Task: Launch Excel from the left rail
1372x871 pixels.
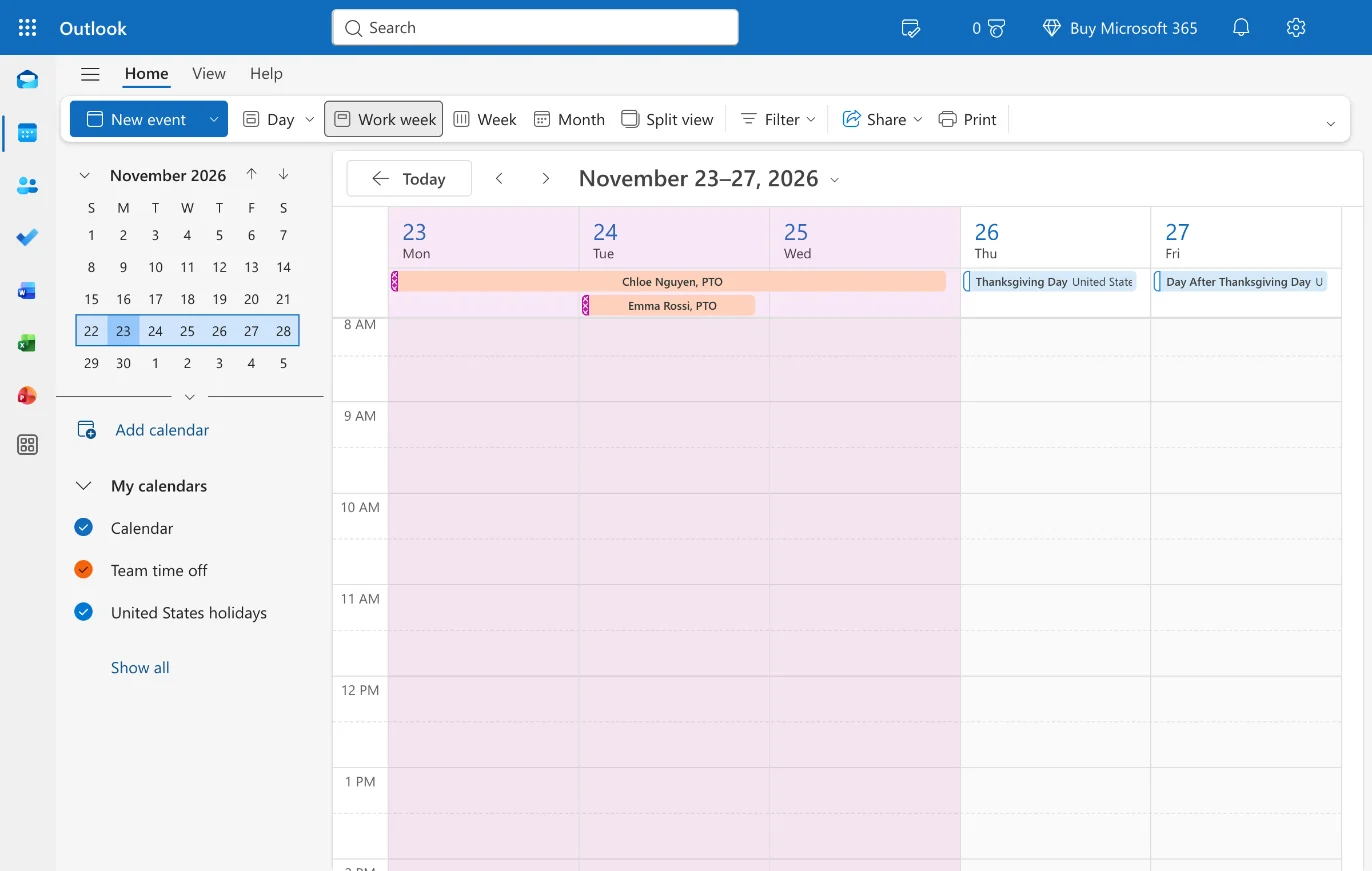Action: [x=28, y=343]
